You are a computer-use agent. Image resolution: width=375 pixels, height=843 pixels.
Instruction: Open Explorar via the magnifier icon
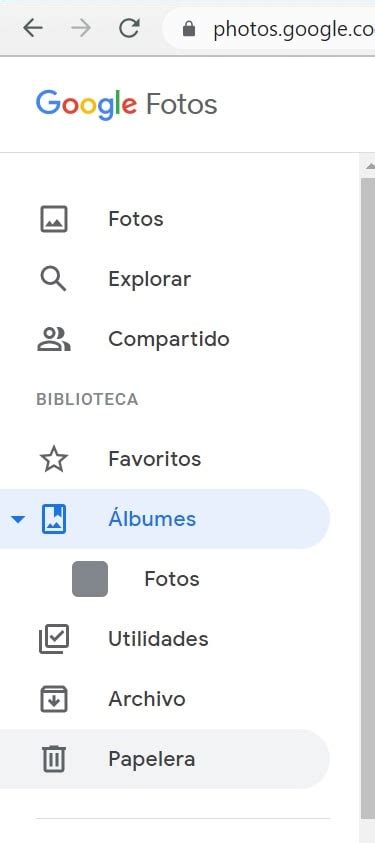tap(53, 279)
